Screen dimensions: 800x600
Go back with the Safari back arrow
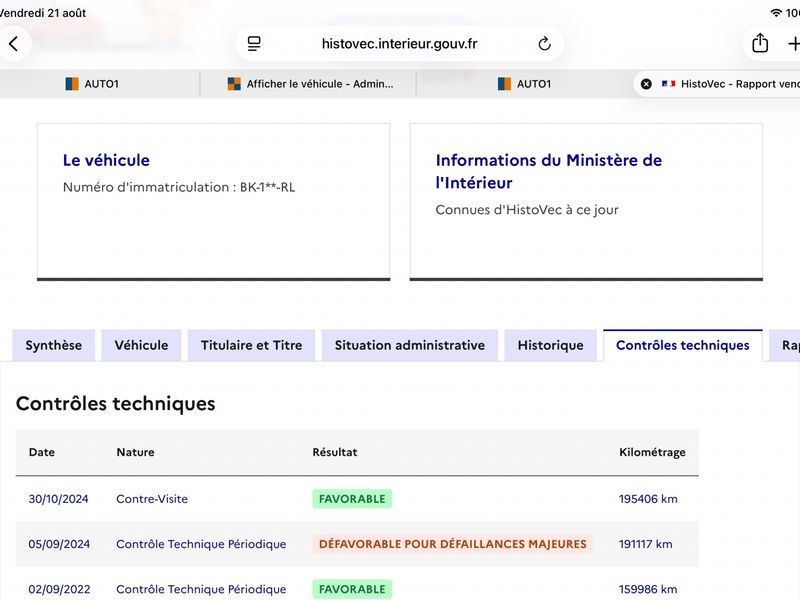[x=14, y=44]
